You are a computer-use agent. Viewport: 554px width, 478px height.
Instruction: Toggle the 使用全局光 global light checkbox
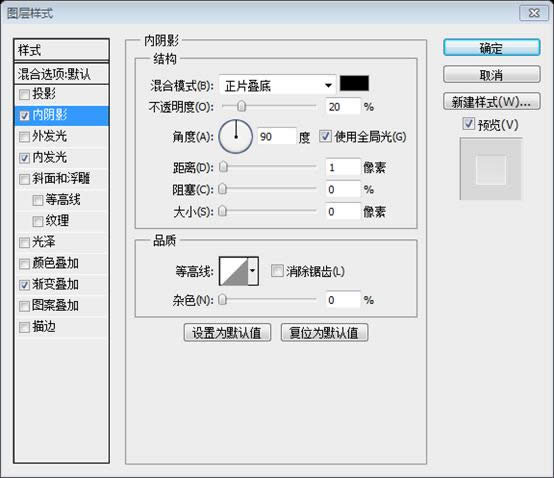click(x=325, y=136)
